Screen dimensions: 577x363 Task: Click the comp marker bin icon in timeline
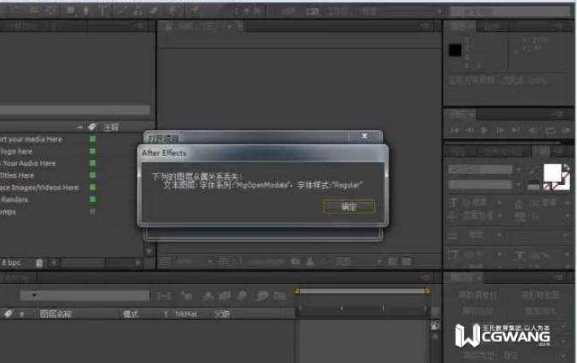tap(435, 325)
